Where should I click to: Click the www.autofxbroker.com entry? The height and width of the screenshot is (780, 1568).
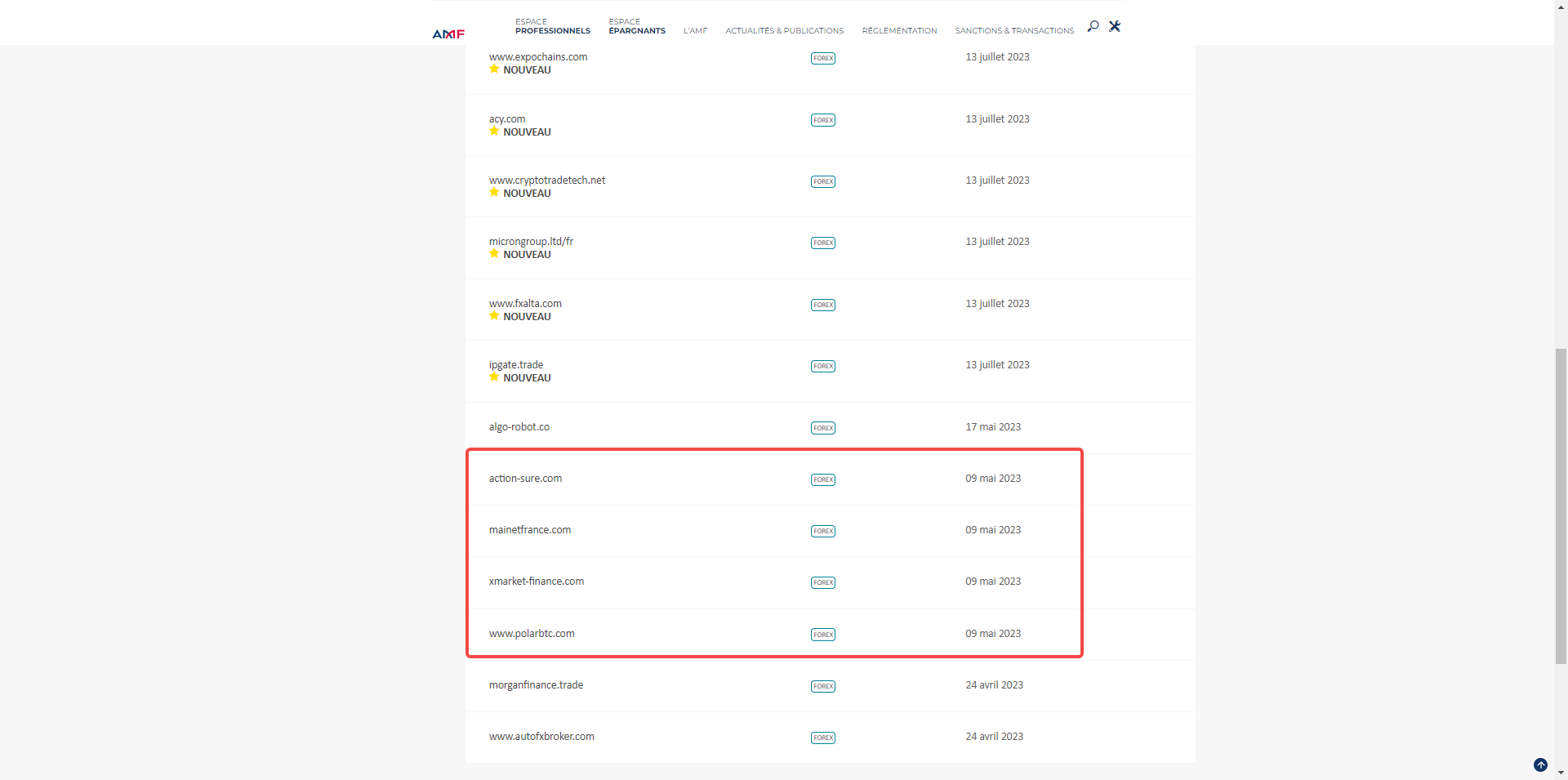pyautogui.click(x=541, y=737)
